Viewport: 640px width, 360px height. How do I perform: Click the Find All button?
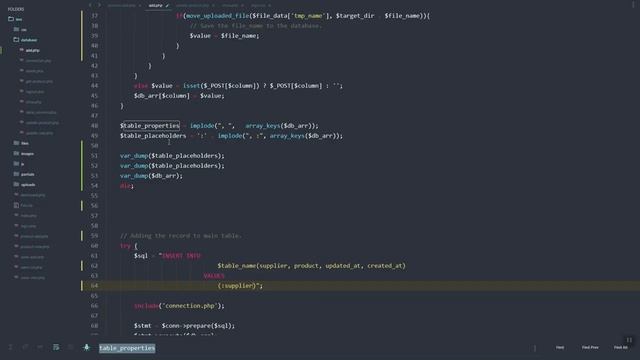coord(620,347)
